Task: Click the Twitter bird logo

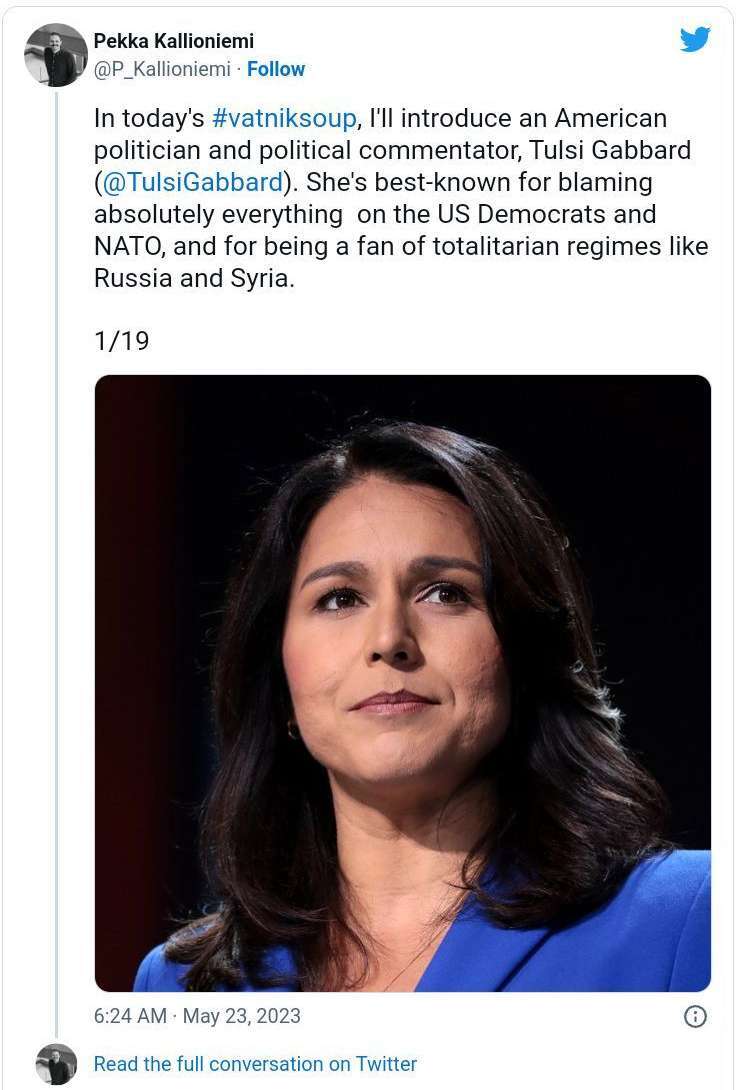Action: point(694,39)
